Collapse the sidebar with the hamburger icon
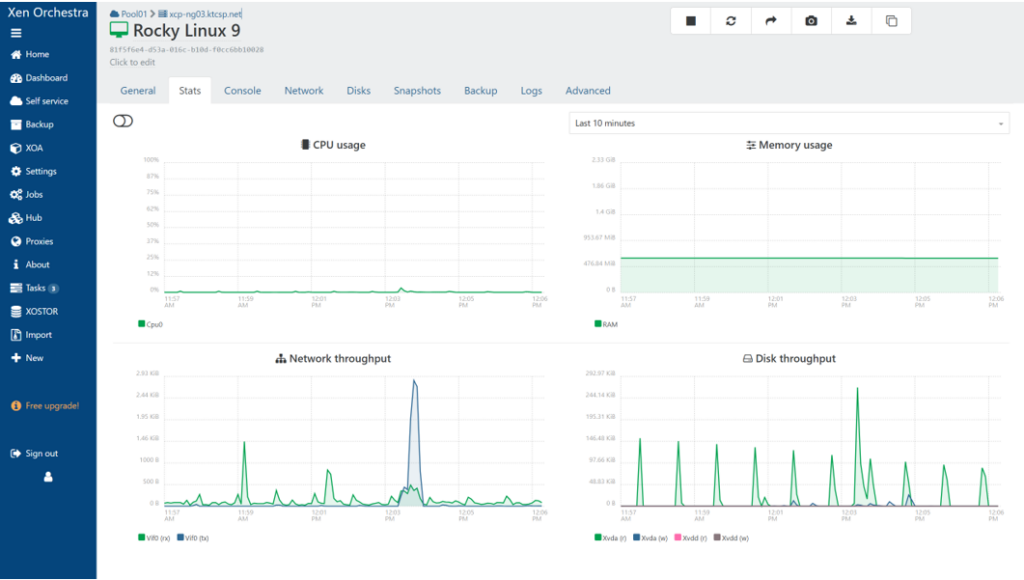Viewport: 1024px width, 580px height. [16, 33]
